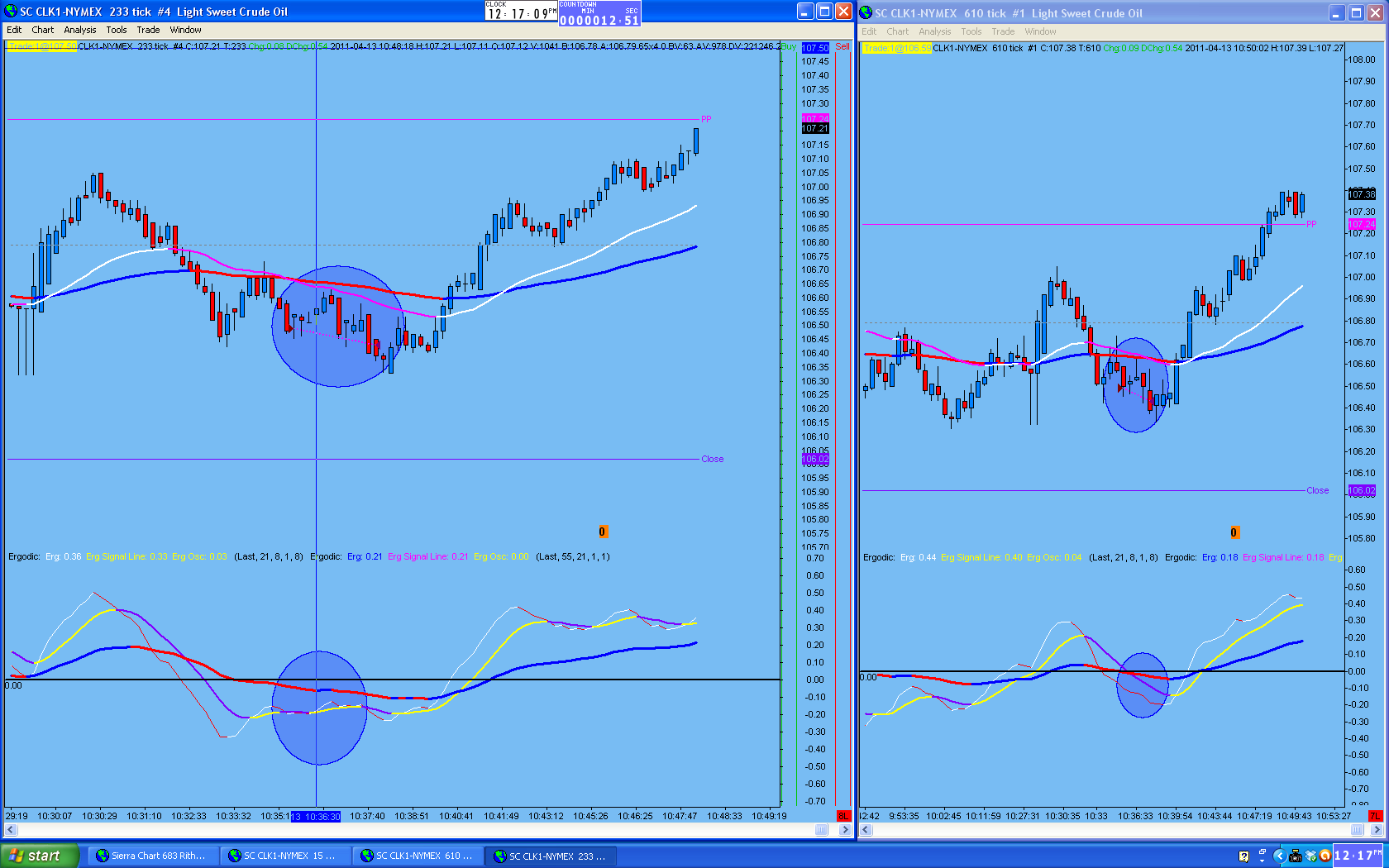Click the PP label in 610 tick chart
1389x868 pixels.
(x=1311, y=224)
